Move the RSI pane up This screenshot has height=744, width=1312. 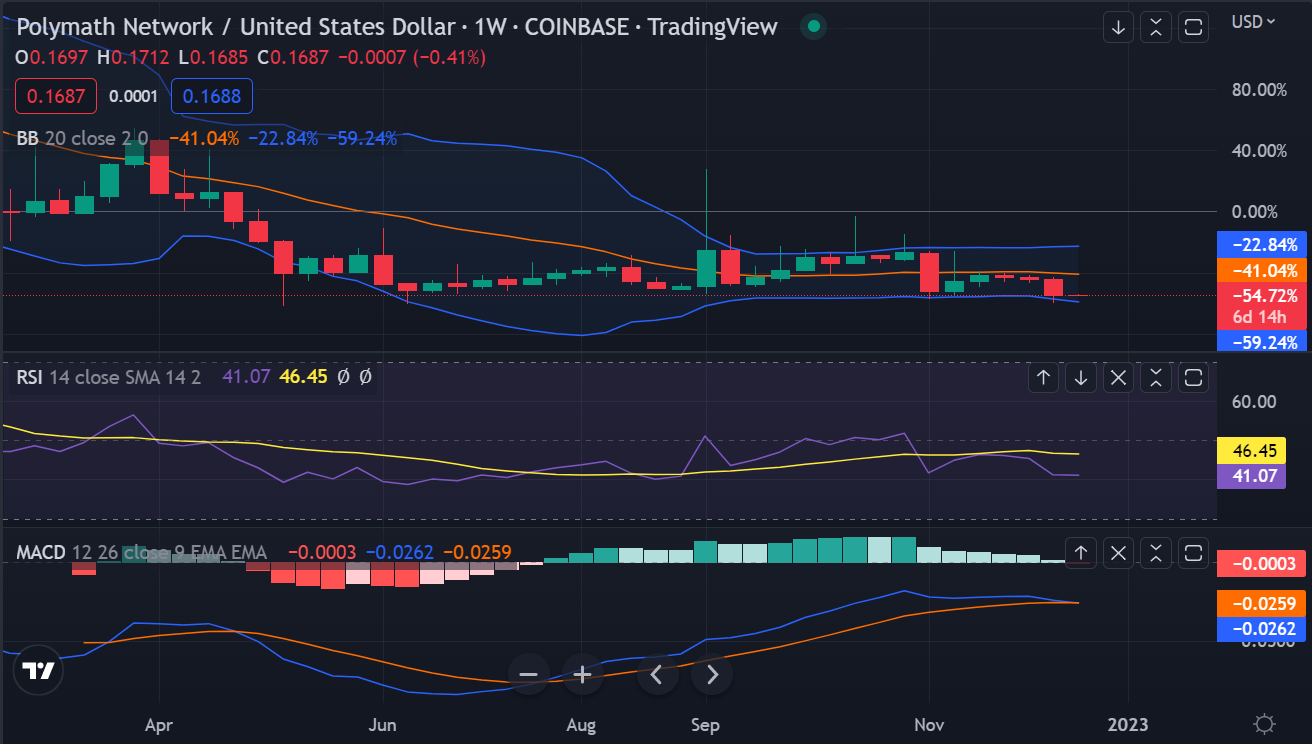pyautogui.click(x=1043, y=377)
